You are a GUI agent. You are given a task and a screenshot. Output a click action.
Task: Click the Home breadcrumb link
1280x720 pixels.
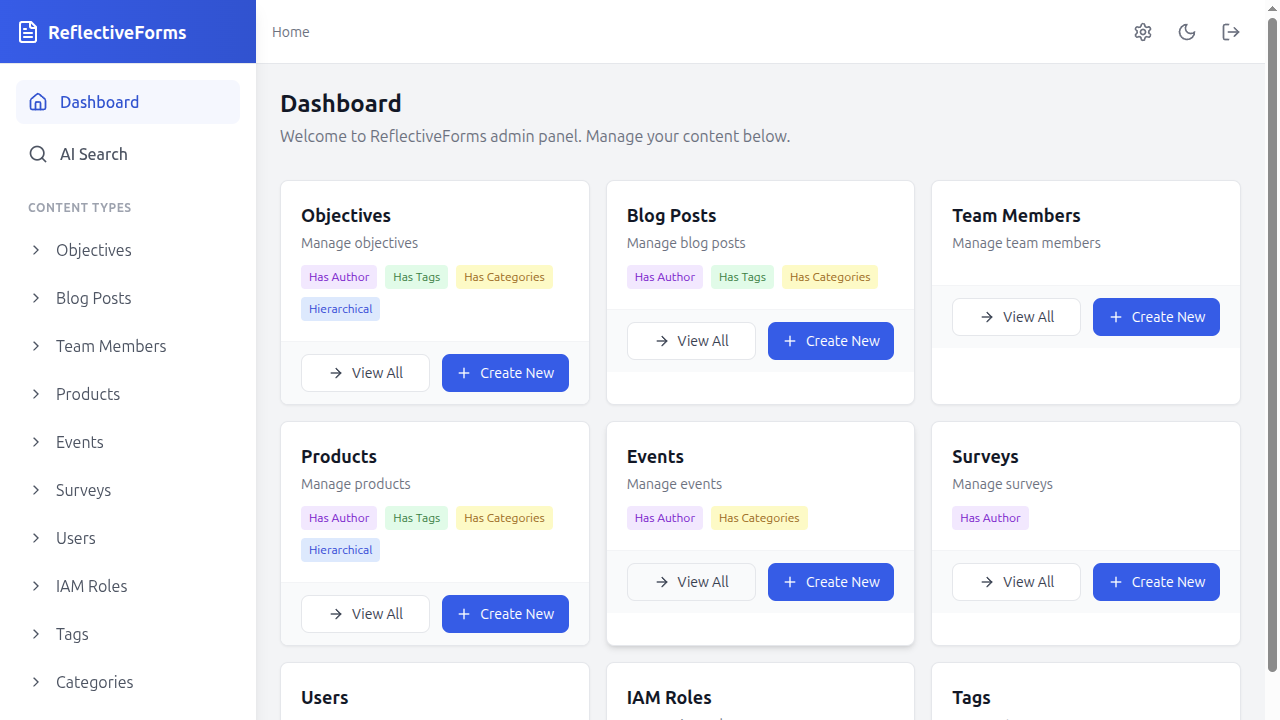(x=291, y=32)
